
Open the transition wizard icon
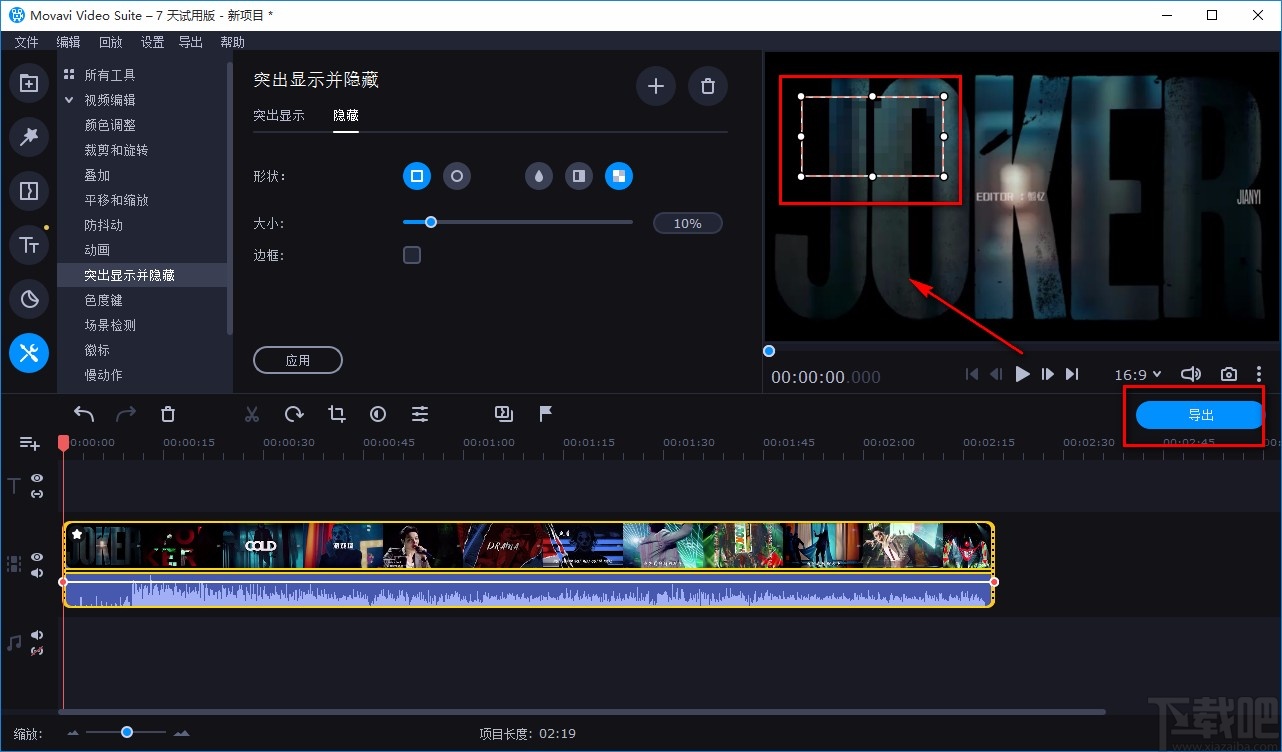[504, 413]
